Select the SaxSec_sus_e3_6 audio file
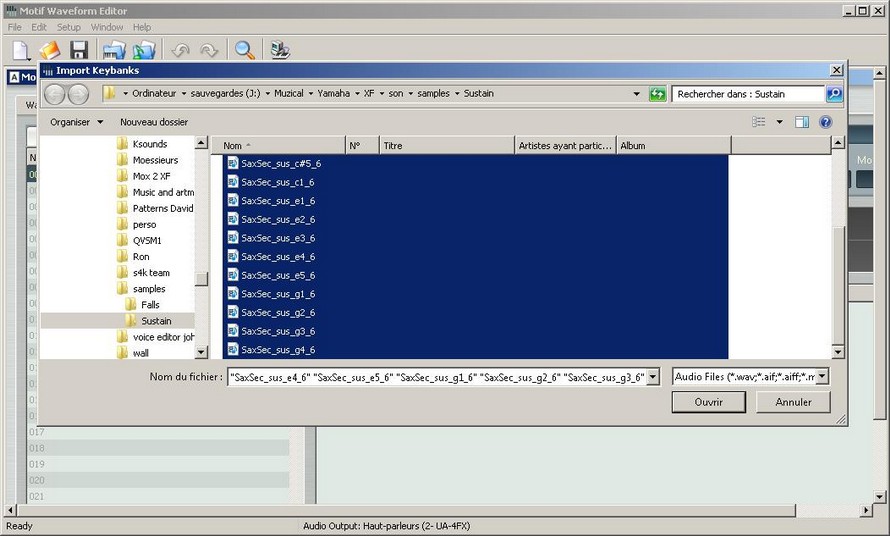 tap(278, 238)
